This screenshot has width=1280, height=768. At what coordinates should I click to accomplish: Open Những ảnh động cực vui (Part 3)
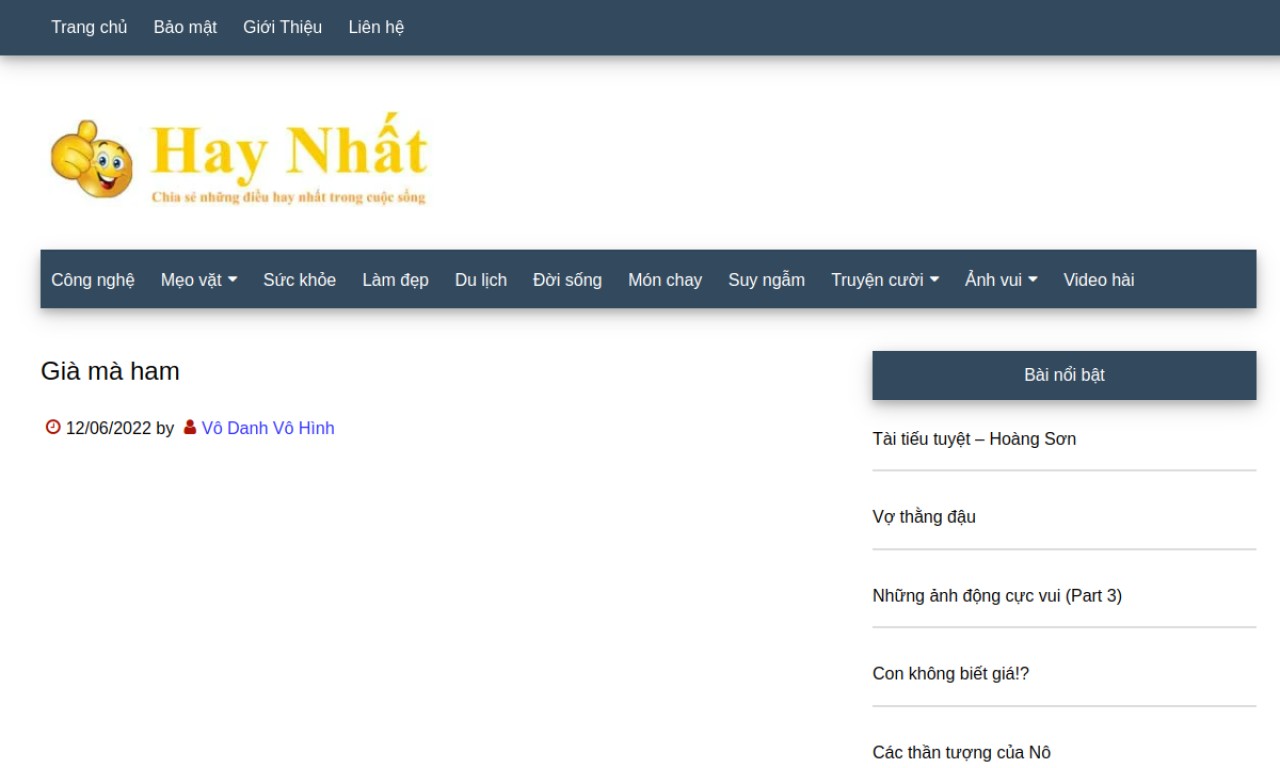(997, 596)
